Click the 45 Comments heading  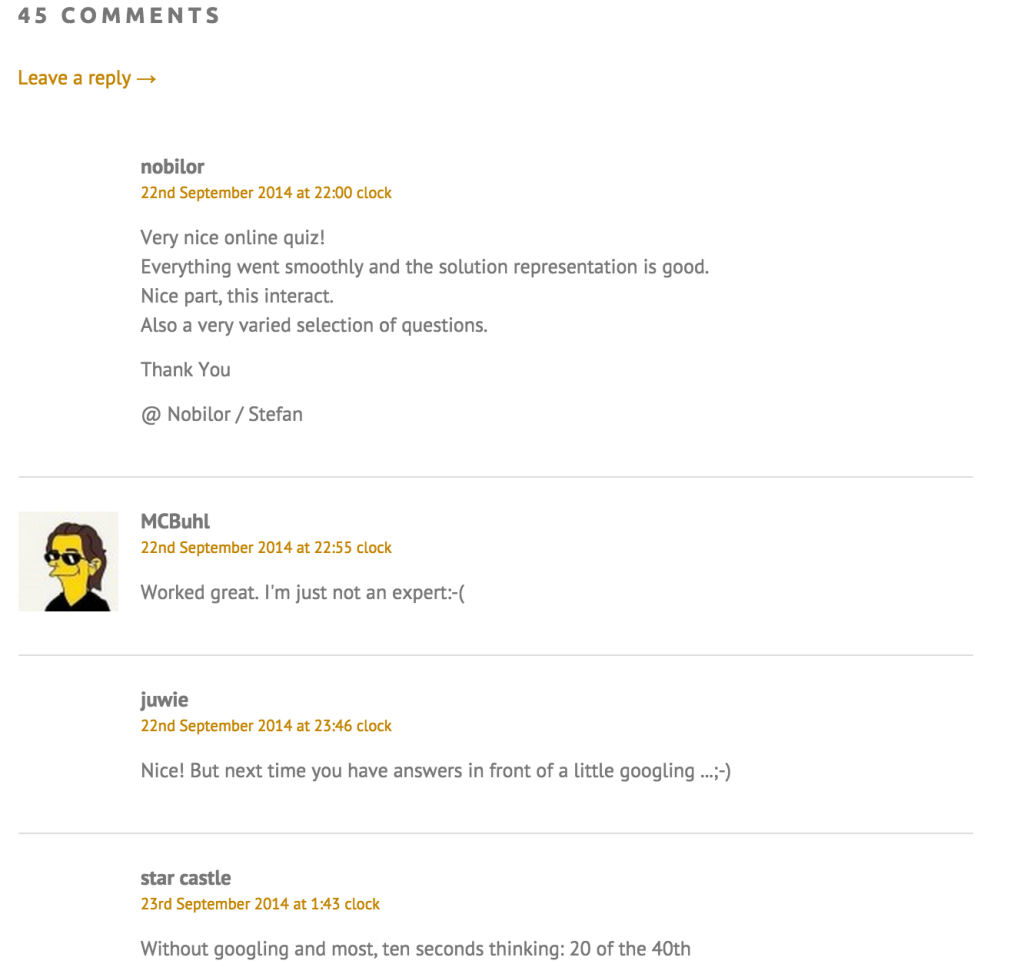click(x=119, y=16)
